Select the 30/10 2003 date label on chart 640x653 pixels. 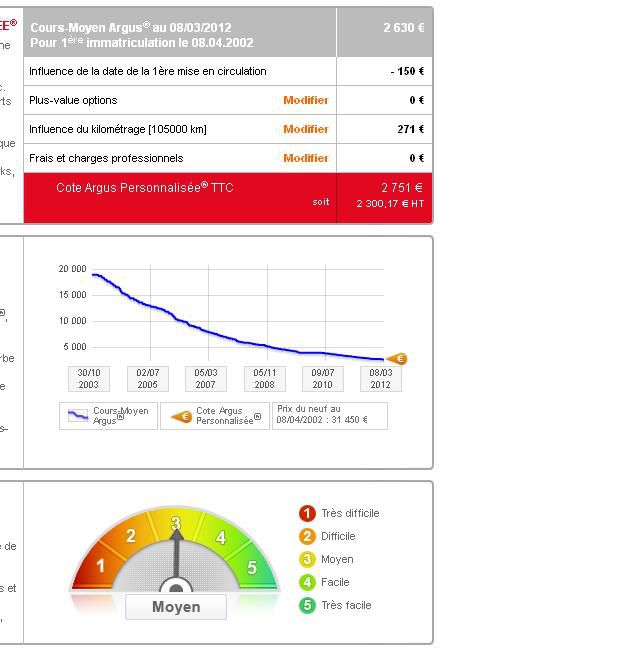click(x=89, y=378)
